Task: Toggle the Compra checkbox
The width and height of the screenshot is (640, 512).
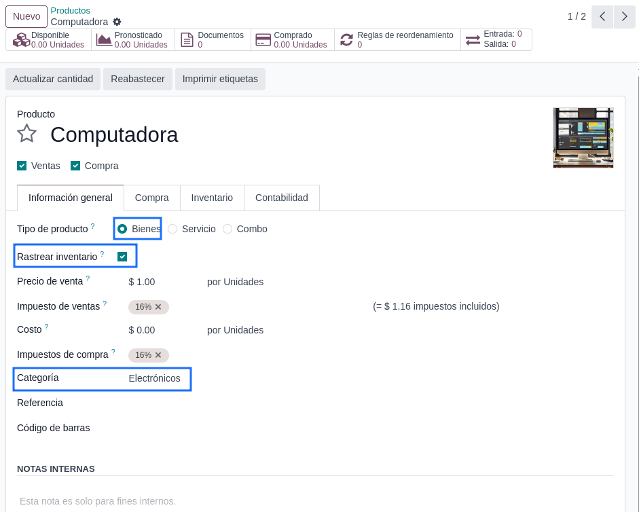Action: 75,166
